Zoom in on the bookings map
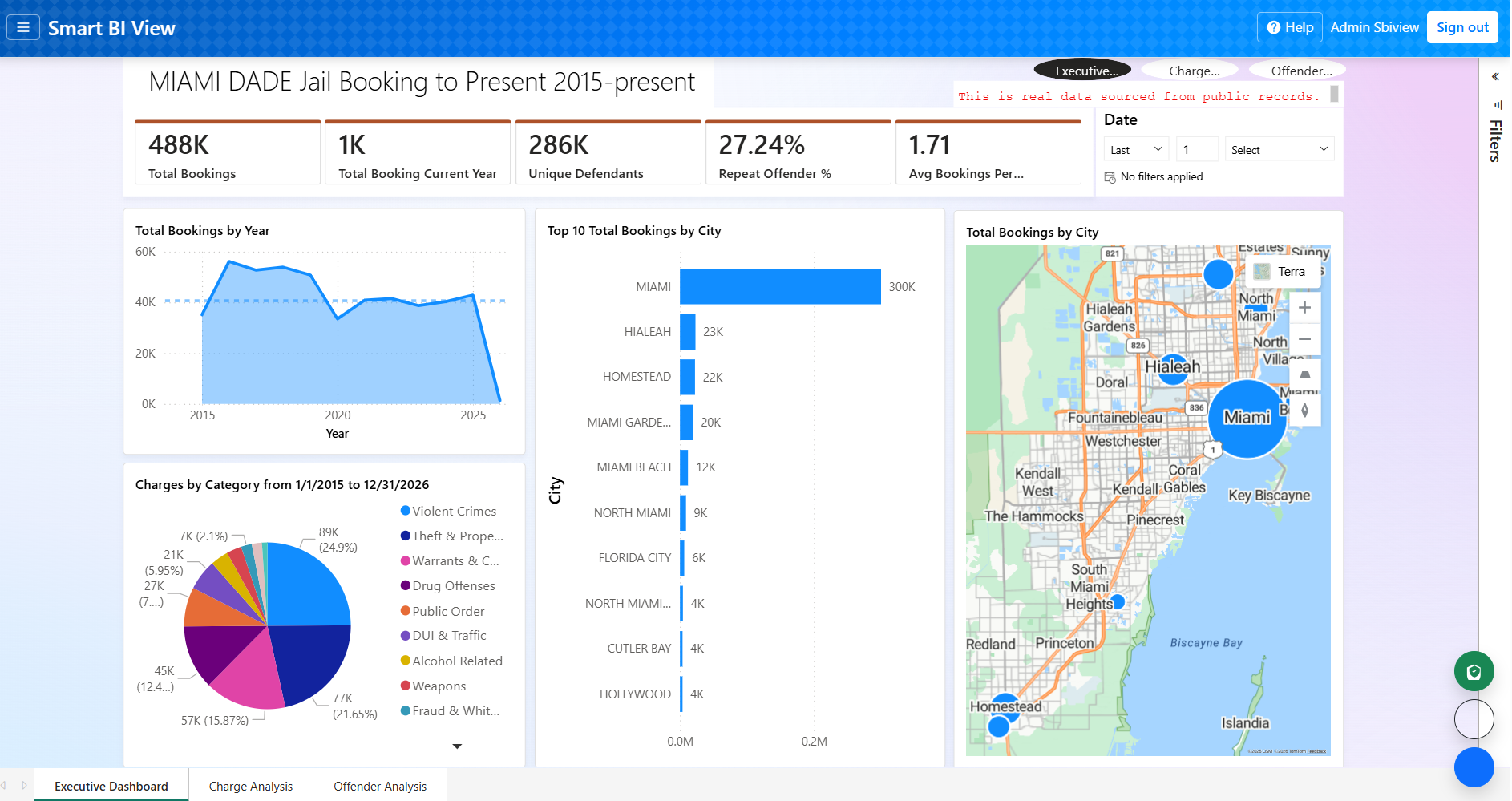Viewport: 1512px width, 801px height. click(x=1305, y=307)
